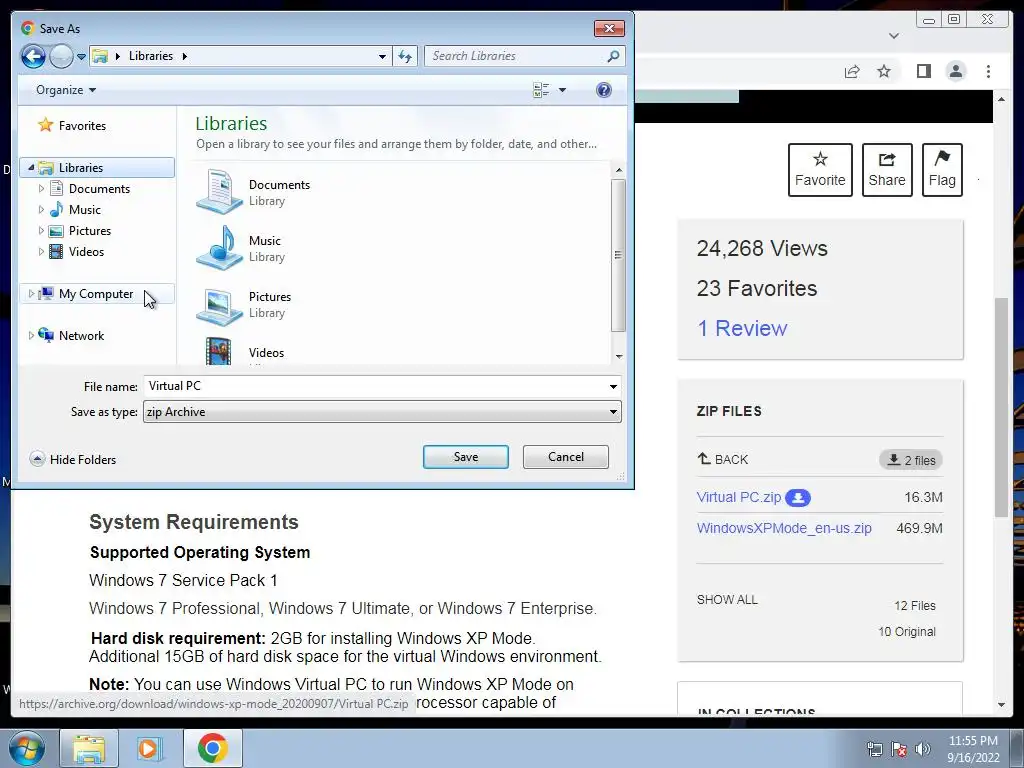
Task: Click the network tray icon
Action: tap(874, 749)
